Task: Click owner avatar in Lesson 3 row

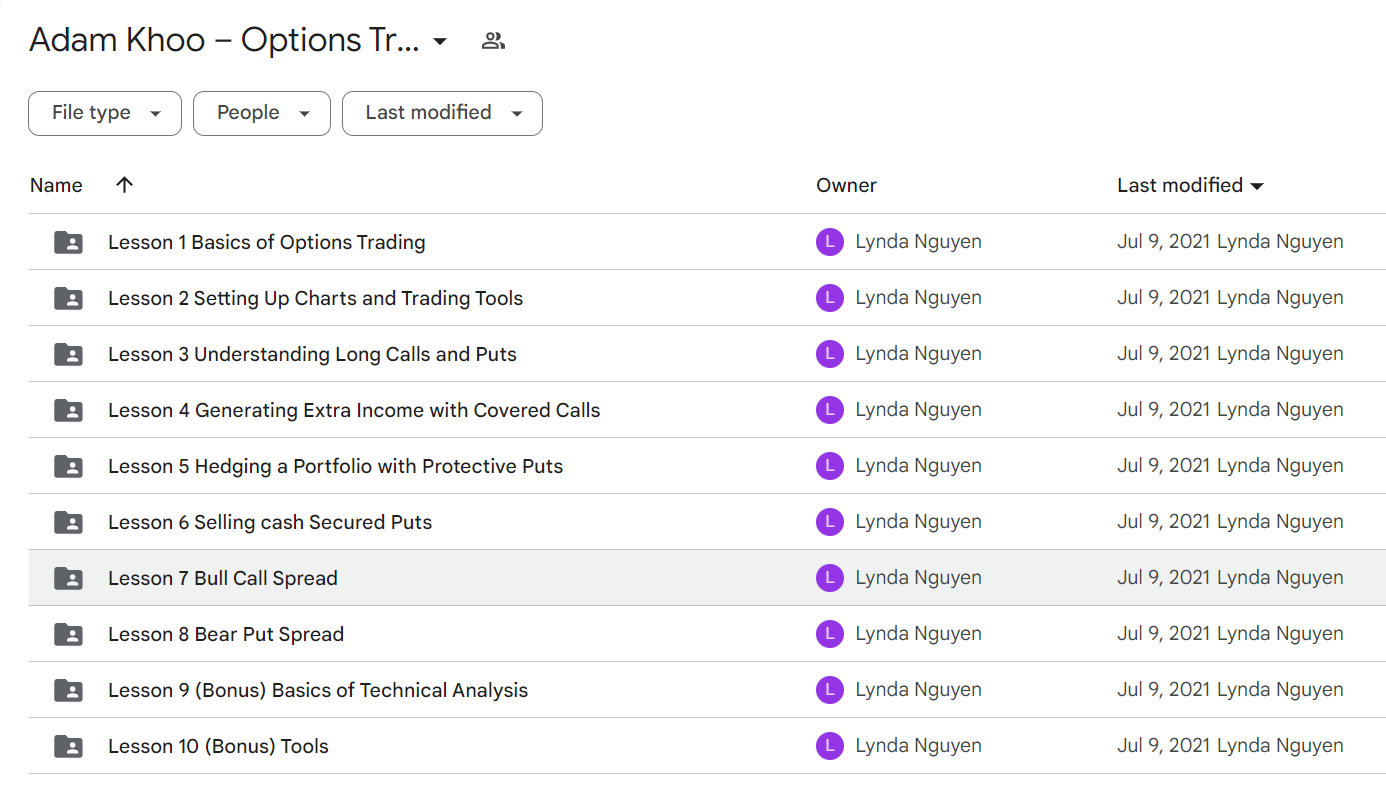Action: point(830,354)
